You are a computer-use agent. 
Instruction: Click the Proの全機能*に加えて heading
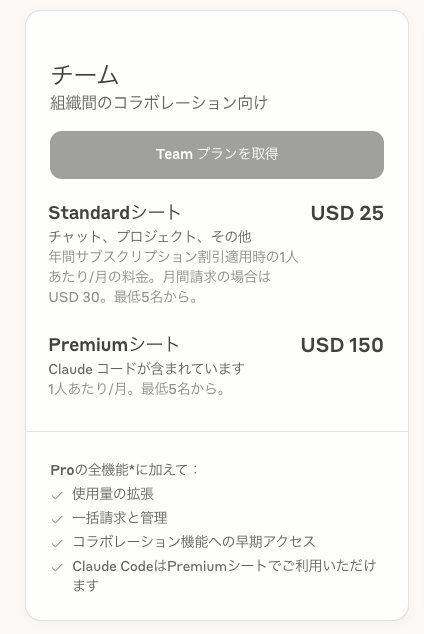[x=124, y=470]
